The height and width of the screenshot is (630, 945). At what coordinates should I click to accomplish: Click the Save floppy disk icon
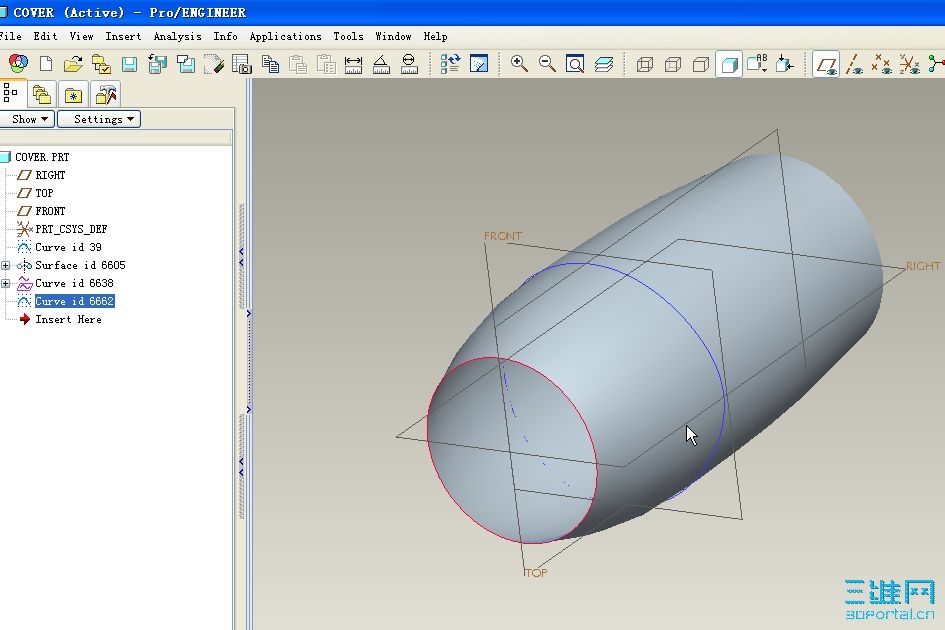(129, 64)
